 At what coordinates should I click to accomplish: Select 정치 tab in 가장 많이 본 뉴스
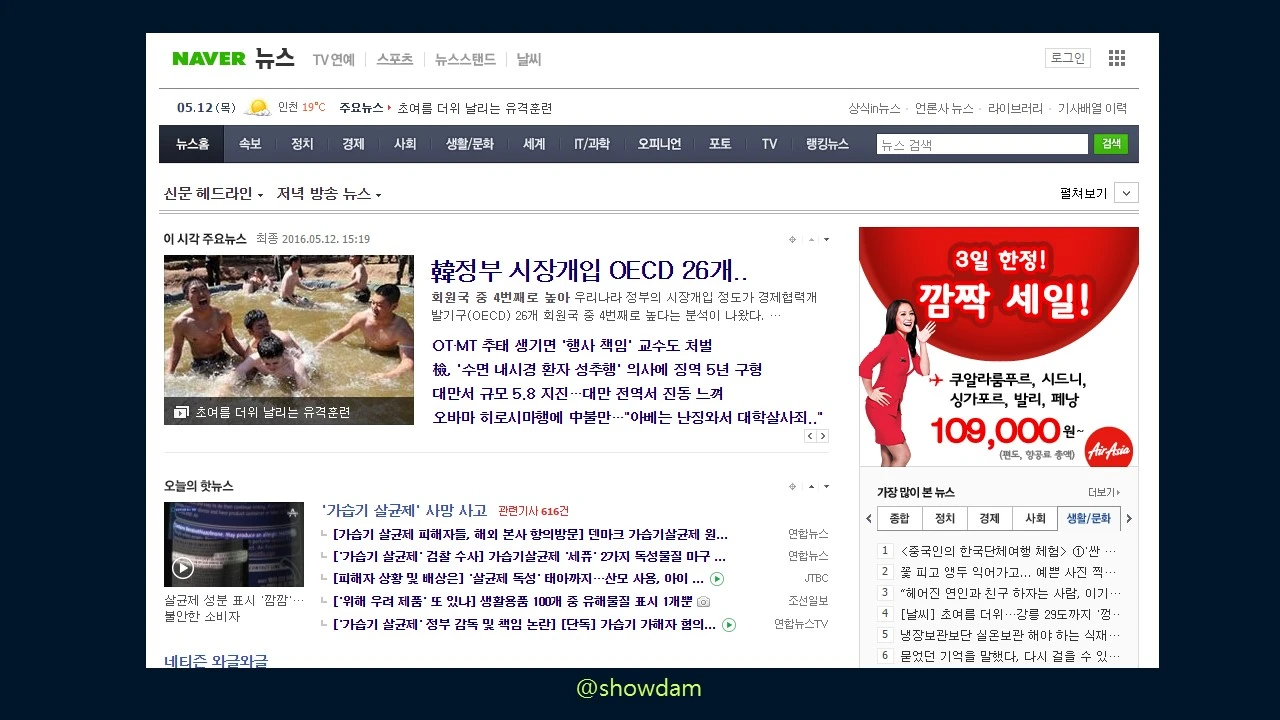(x=944, y=518)
